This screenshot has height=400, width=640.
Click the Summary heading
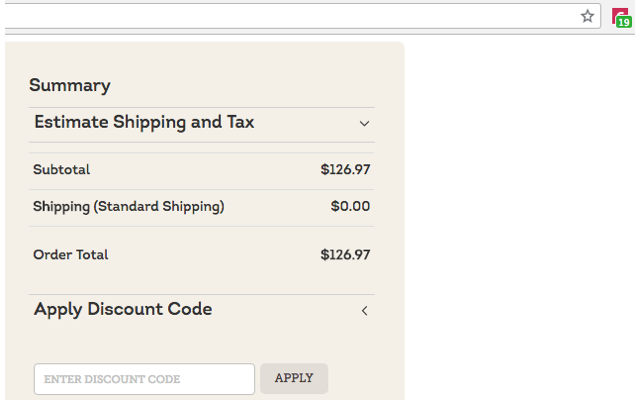[70, 86]
